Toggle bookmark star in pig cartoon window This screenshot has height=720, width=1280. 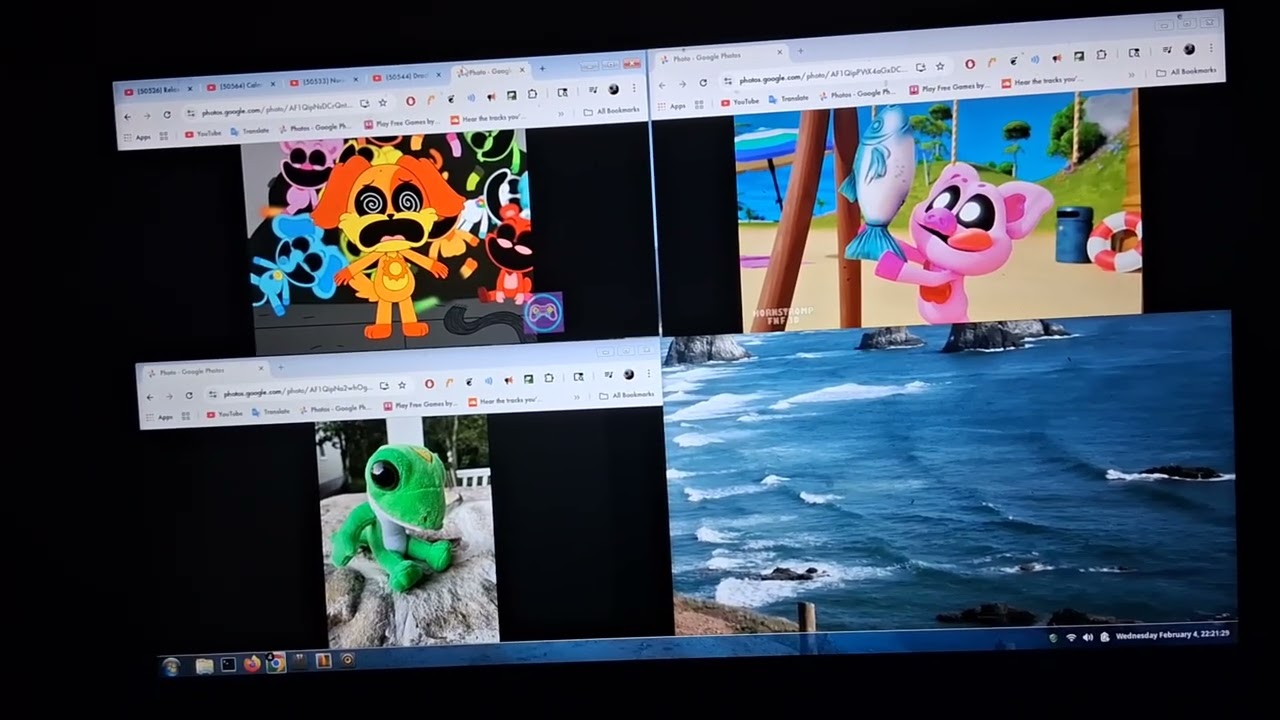pos(940,67)
